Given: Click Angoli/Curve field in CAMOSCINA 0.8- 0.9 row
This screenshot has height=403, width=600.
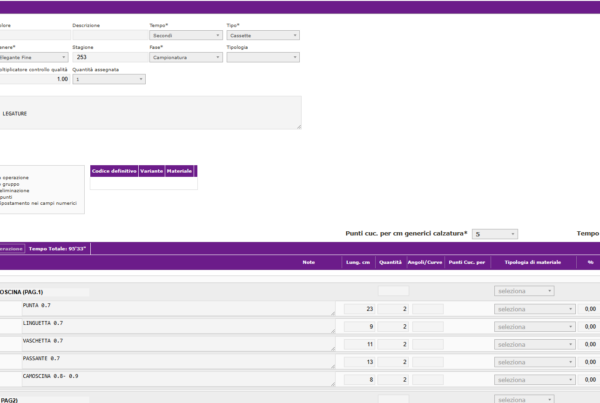Looking at the screenshot, I should pyautogui.click(x=428, y=379).
